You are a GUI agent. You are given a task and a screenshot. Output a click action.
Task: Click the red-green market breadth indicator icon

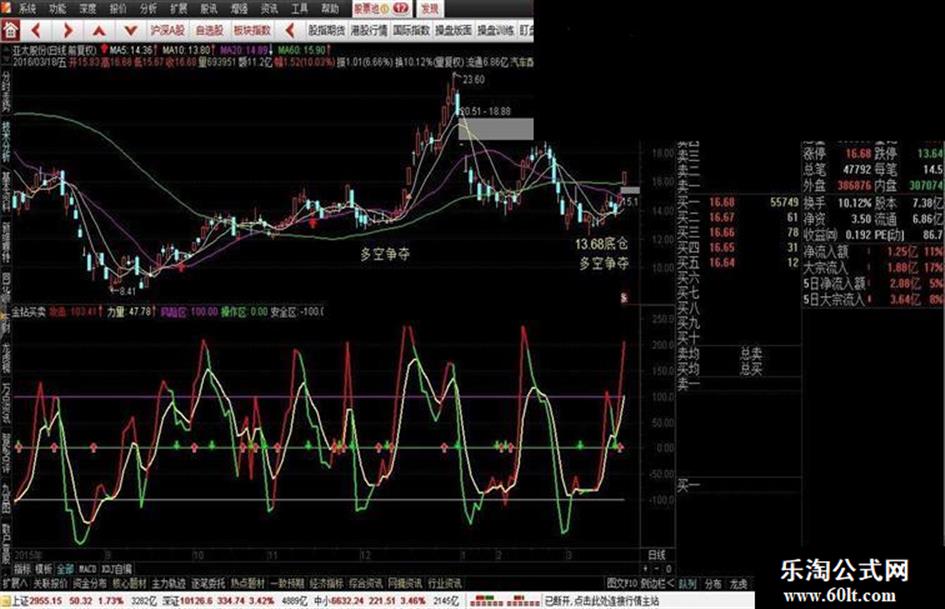pos(505,601)
